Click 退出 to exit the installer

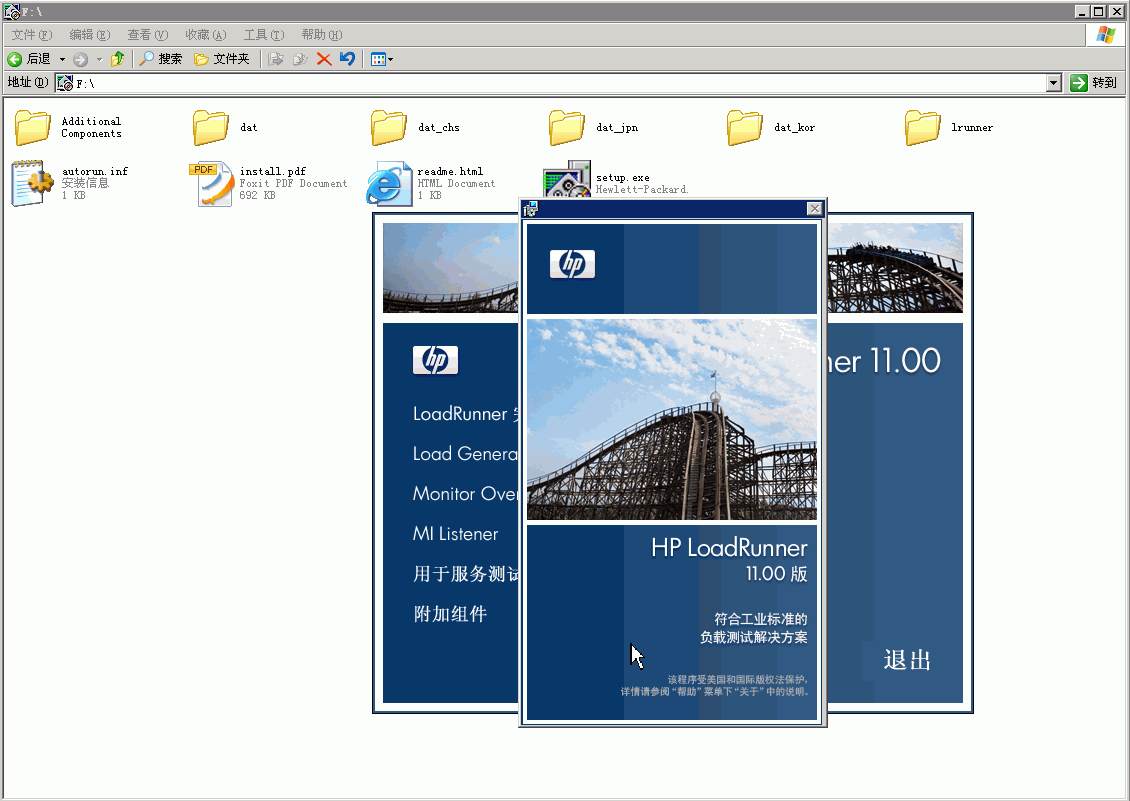(907, 660)
